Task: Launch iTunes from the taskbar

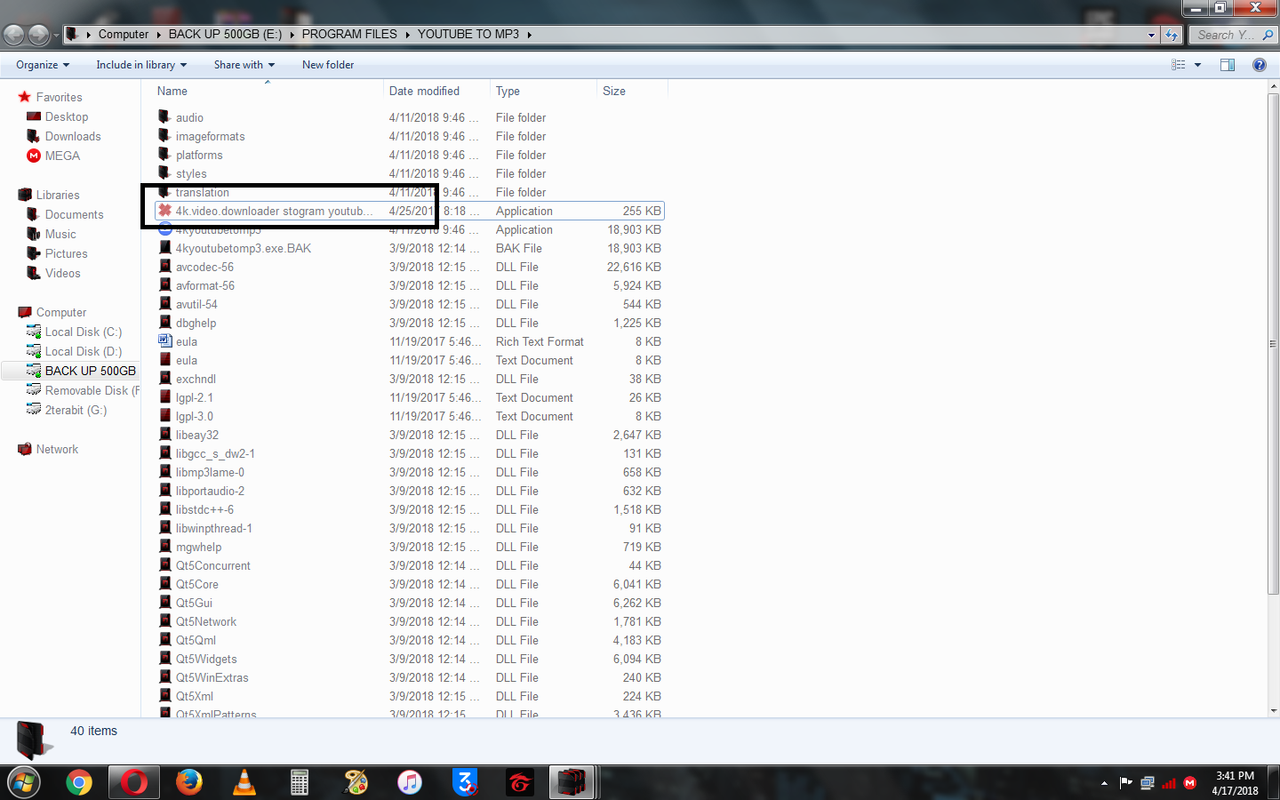Action: tap(409, 782)
